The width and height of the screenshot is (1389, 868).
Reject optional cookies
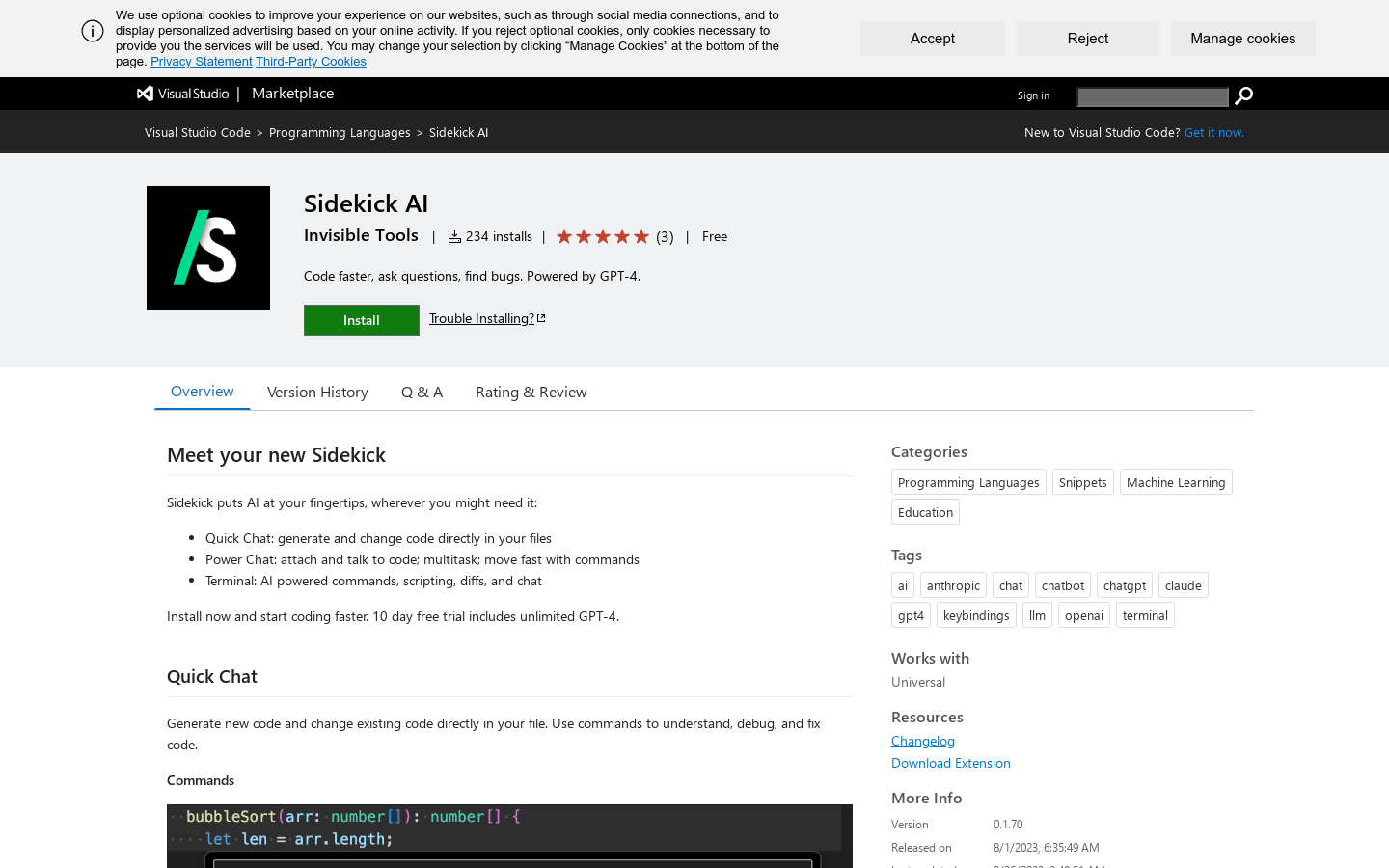click(x=1088, y=39)
